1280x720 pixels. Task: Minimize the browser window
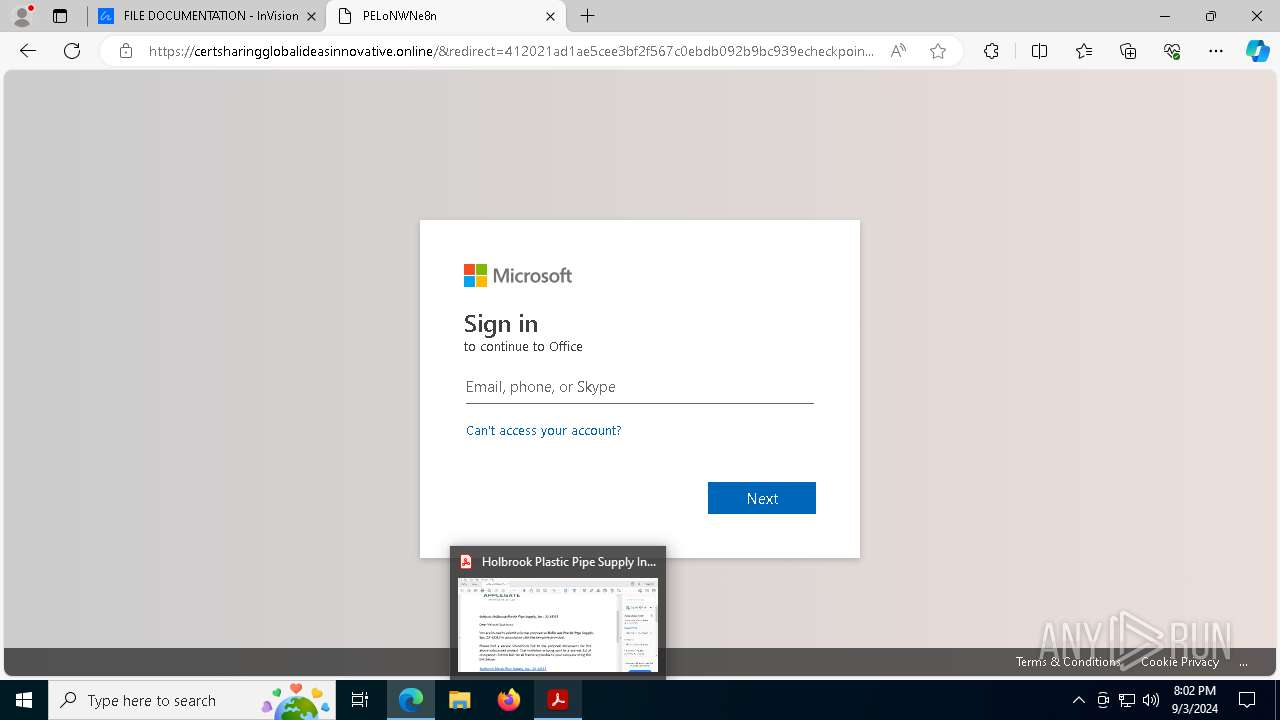pos(1165,16)
